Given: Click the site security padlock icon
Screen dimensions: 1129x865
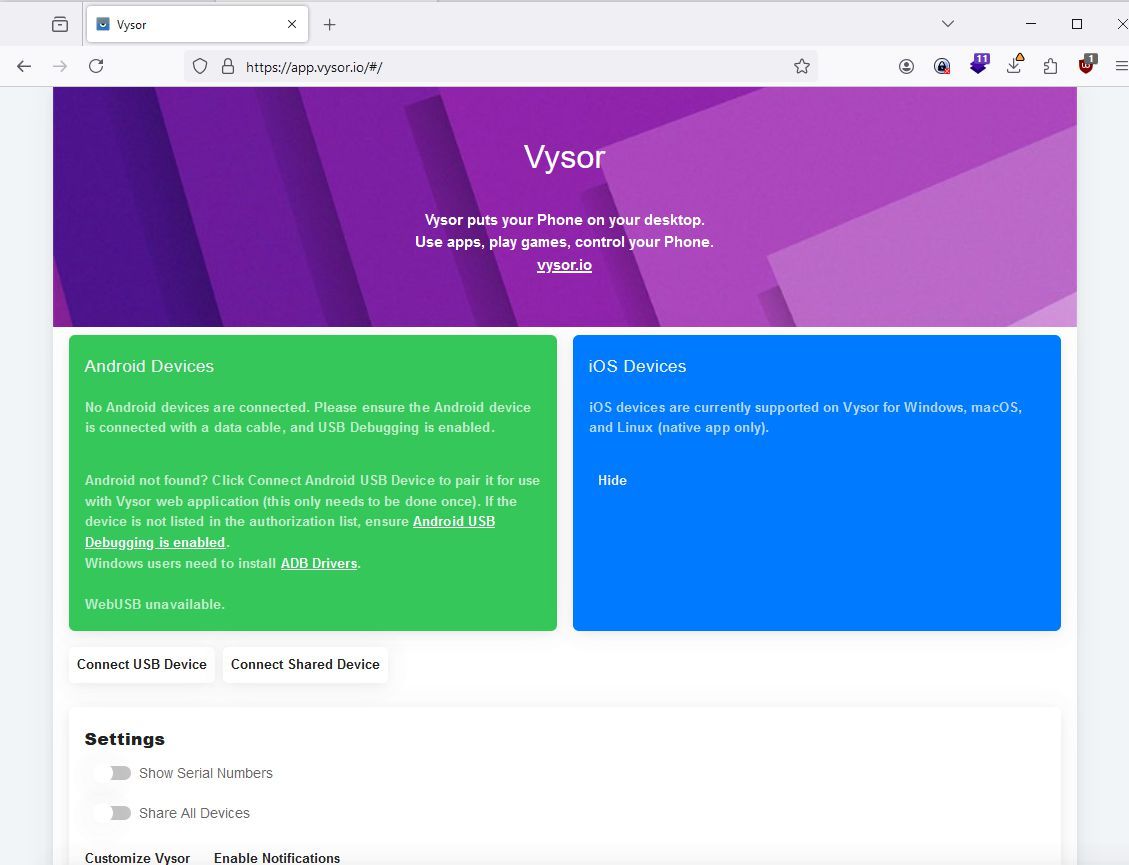Looking at the screenshot, I should (x=228, y=66).
